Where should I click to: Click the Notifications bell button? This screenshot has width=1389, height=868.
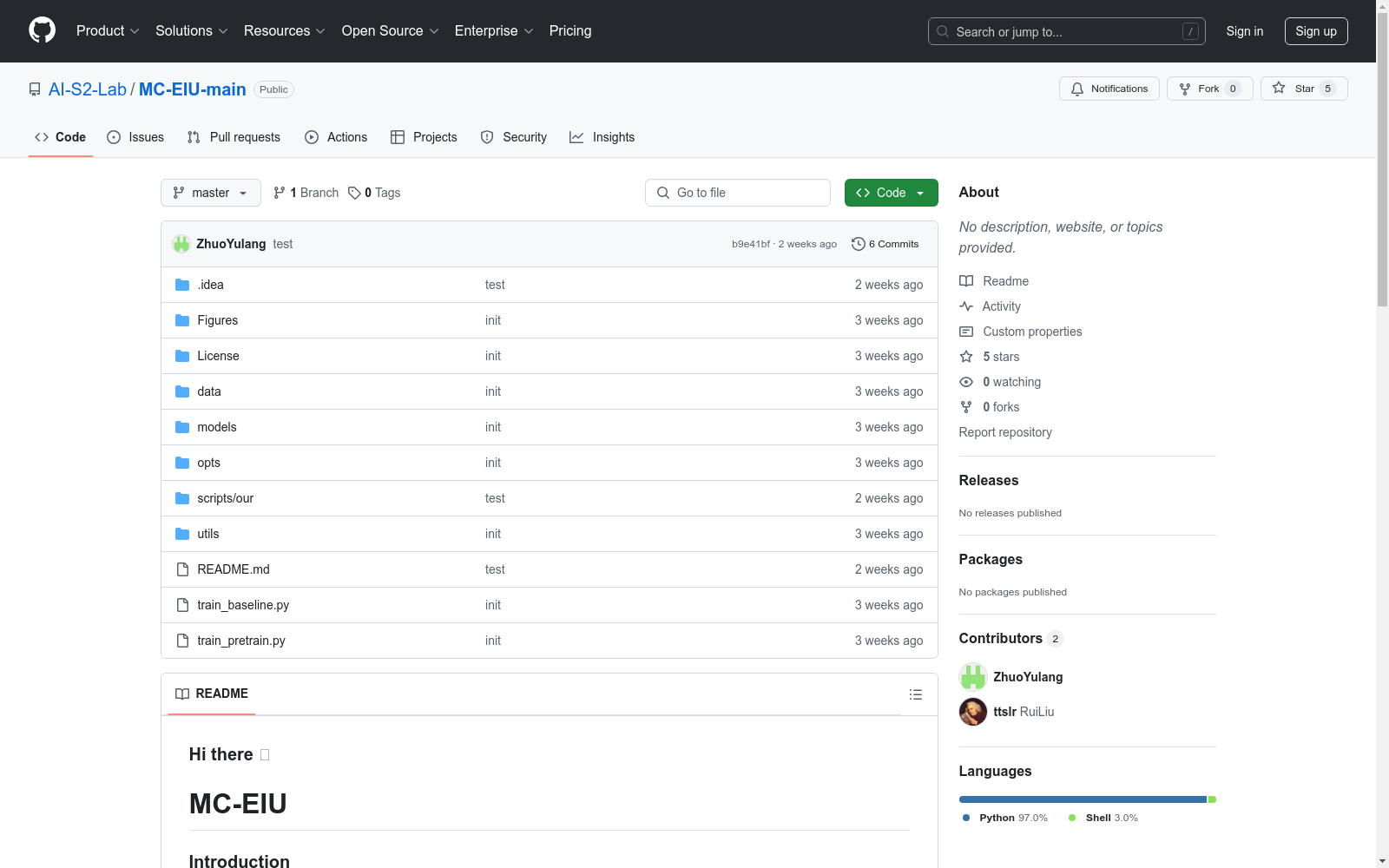(1109, 89)
